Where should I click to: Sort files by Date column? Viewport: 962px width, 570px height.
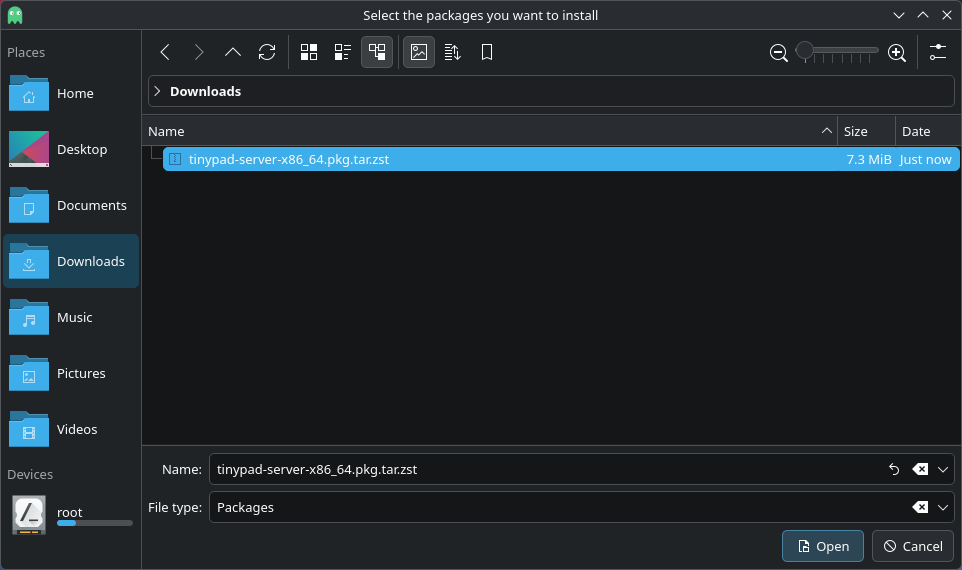pos(928,131)
